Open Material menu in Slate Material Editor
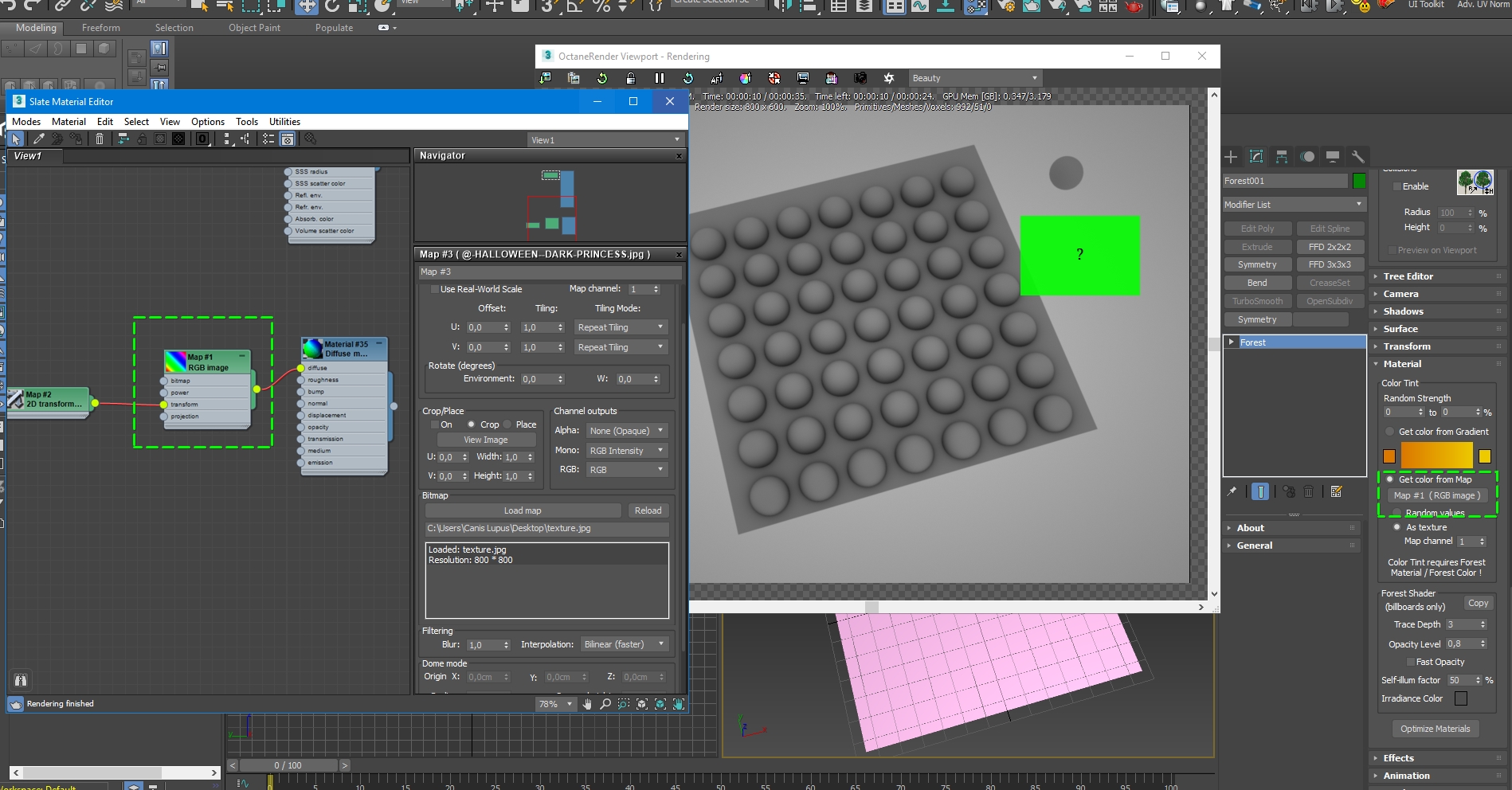Image resolution: width=1512 pixels, height=790 pixels. pos(69,122)
